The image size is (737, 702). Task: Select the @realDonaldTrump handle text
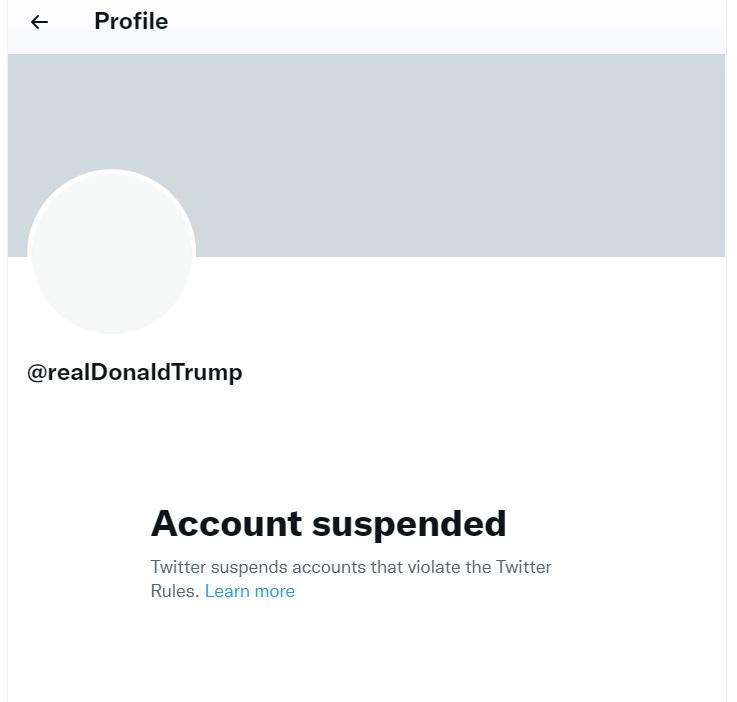coord(135,373)
